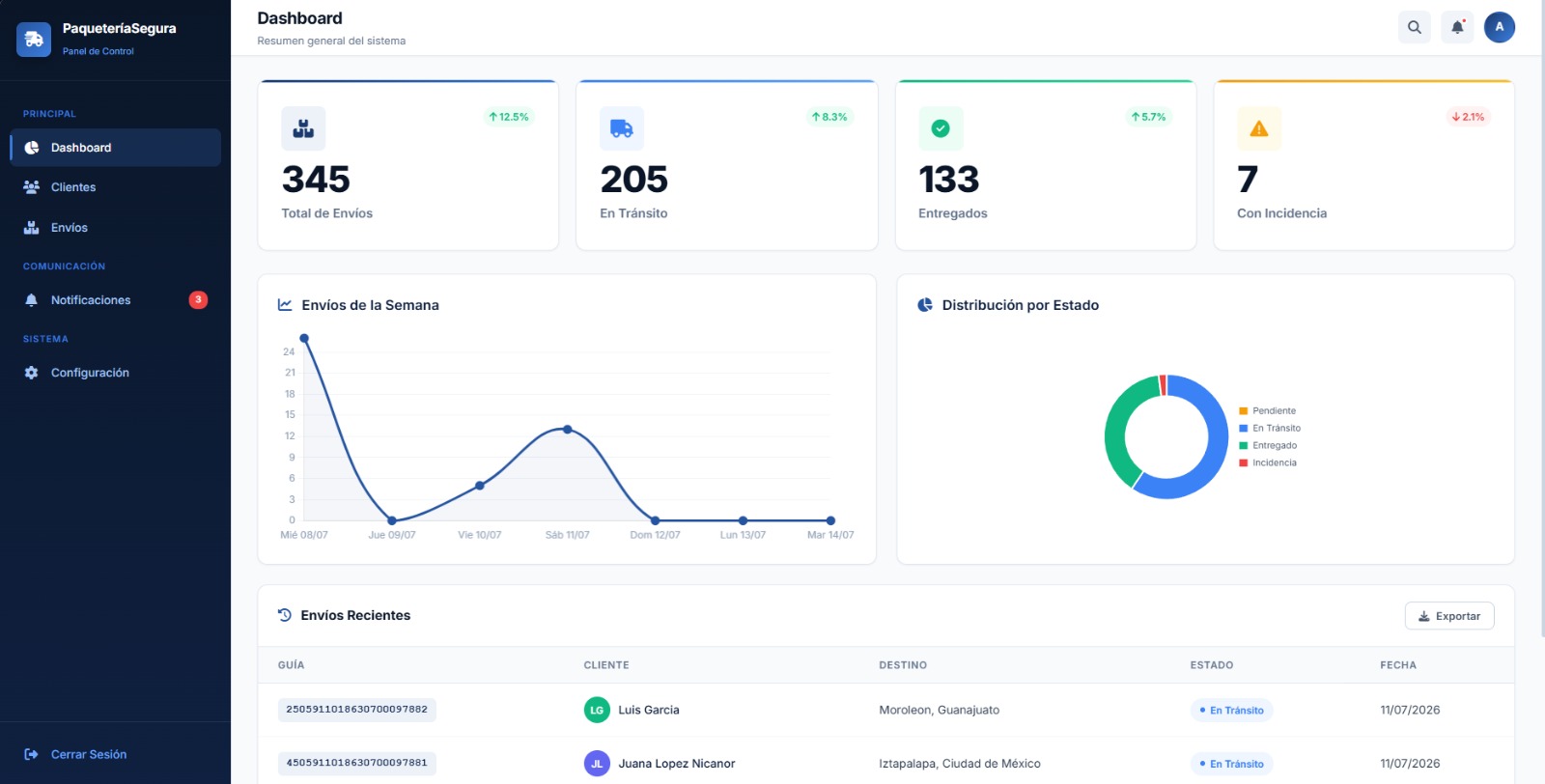Viewport: 1545px width, 784px height.
Task: Click the Mié 08/07 data point on chart
Action: tap(304, 338)
